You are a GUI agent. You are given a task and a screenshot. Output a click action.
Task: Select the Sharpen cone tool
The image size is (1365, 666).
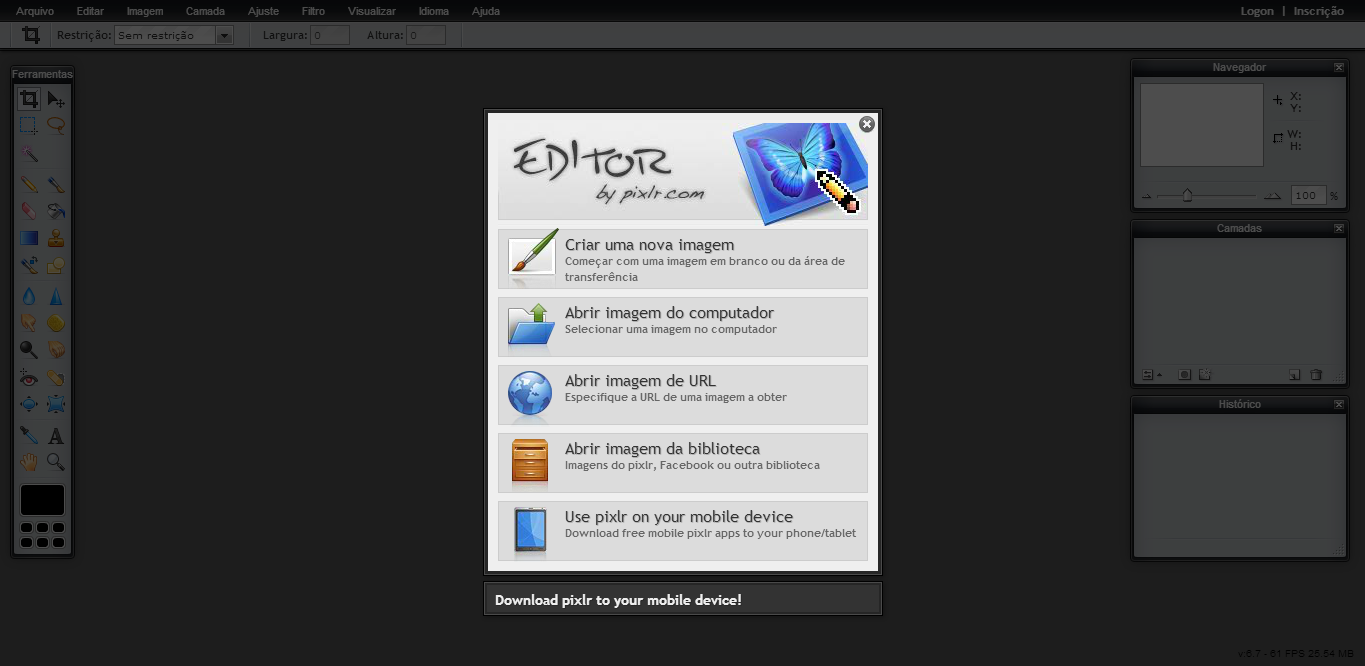[56, 296]
